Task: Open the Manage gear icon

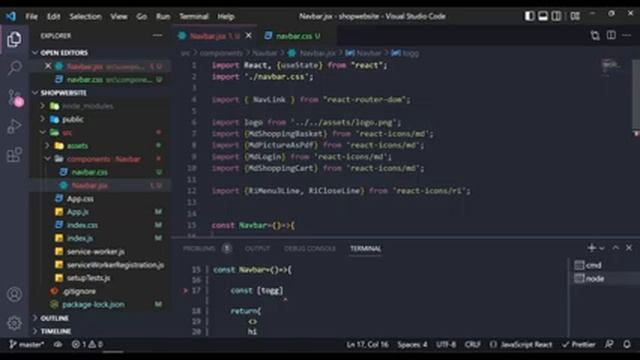Action: click(14, 323)
